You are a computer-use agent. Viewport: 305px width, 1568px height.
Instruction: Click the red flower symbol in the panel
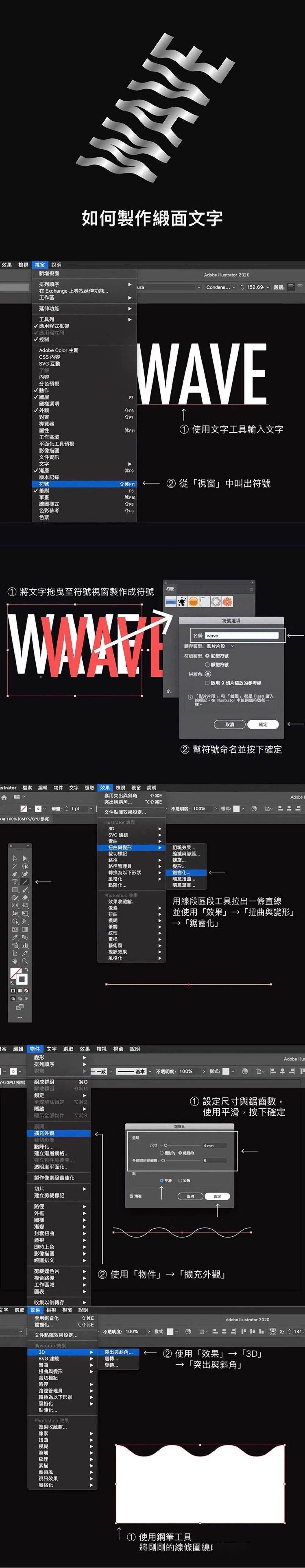pyautogui.click(x=227, y=601)
